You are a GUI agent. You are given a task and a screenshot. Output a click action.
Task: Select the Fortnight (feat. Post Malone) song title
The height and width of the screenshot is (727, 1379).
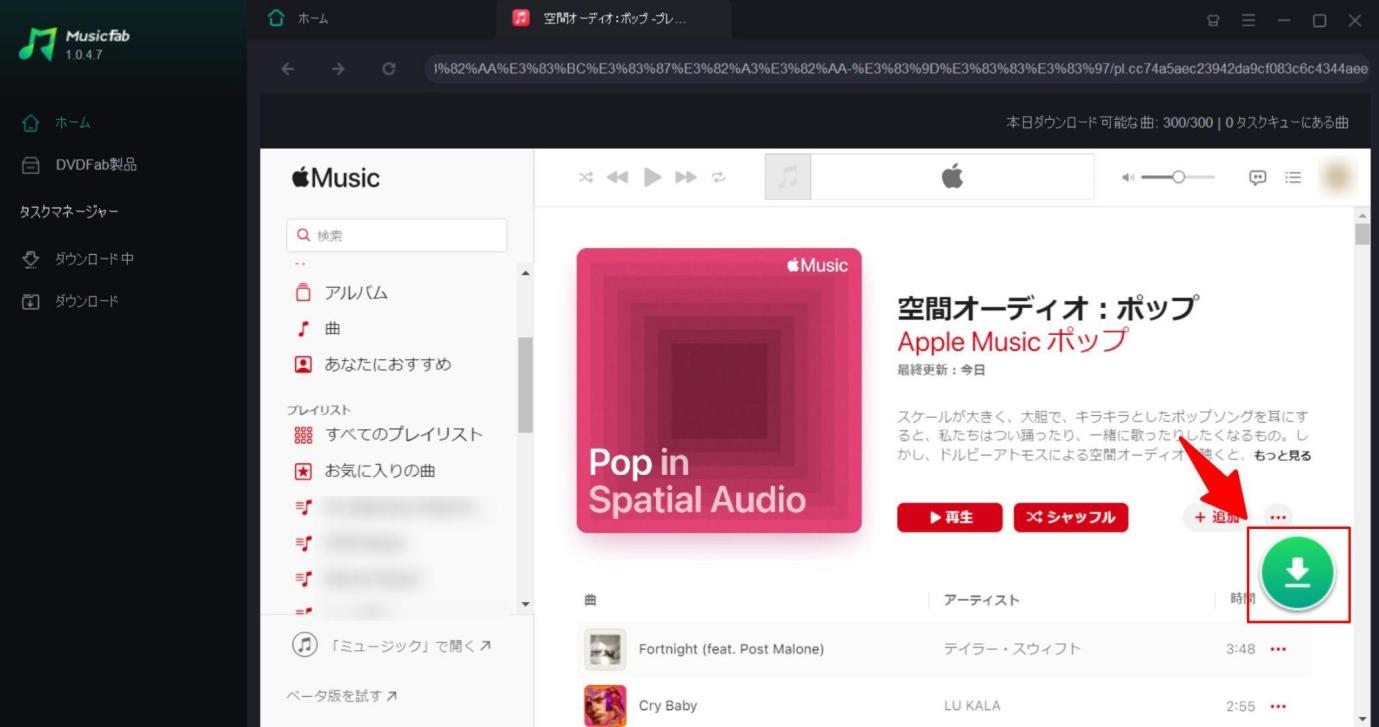tap(731, 649)
